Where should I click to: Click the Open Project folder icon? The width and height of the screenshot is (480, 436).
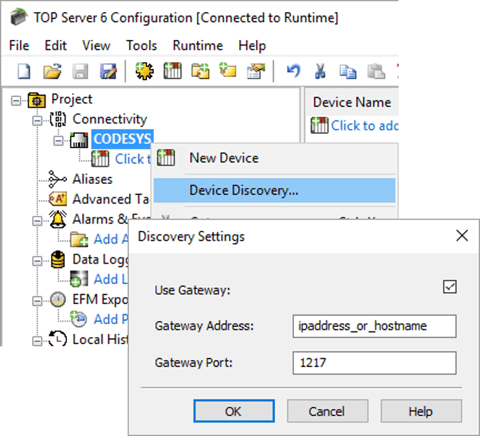coord(52,71)
